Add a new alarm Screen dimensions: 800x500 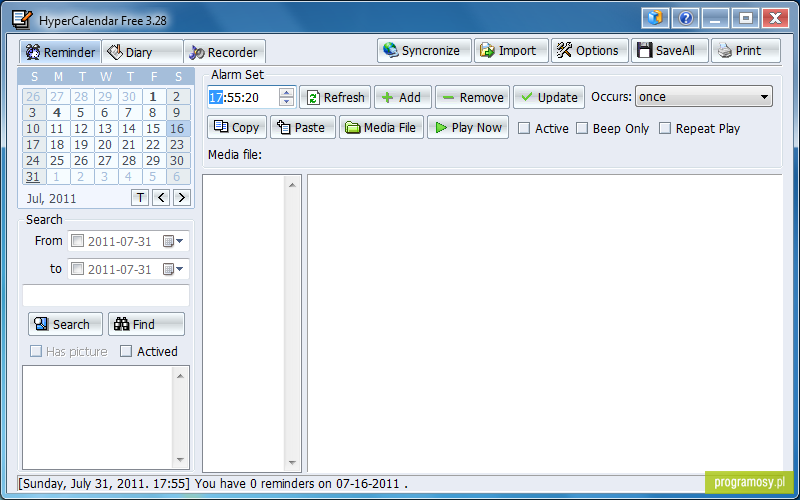click(403, 97)
